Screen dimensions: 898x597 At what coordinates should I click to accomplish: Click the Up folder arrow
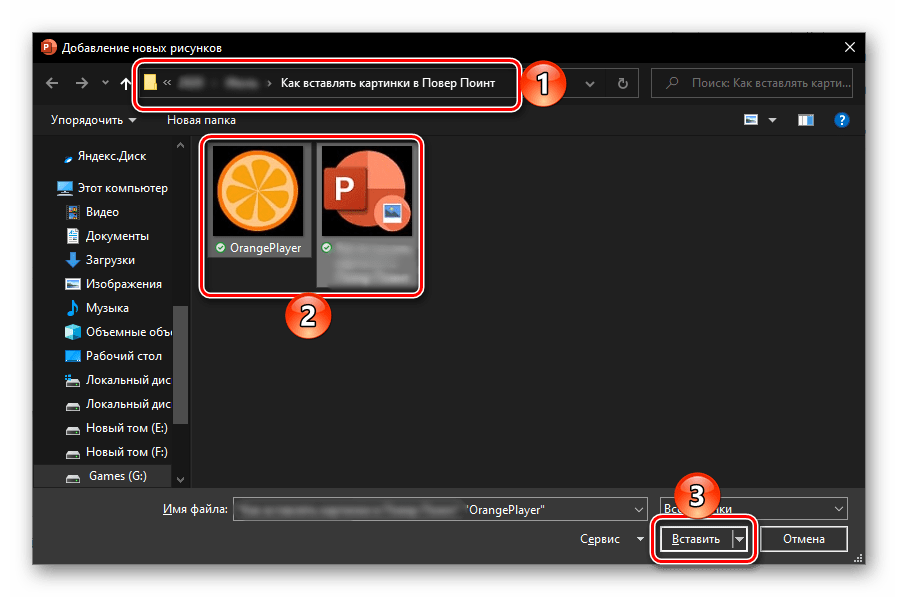click(126, 84)
